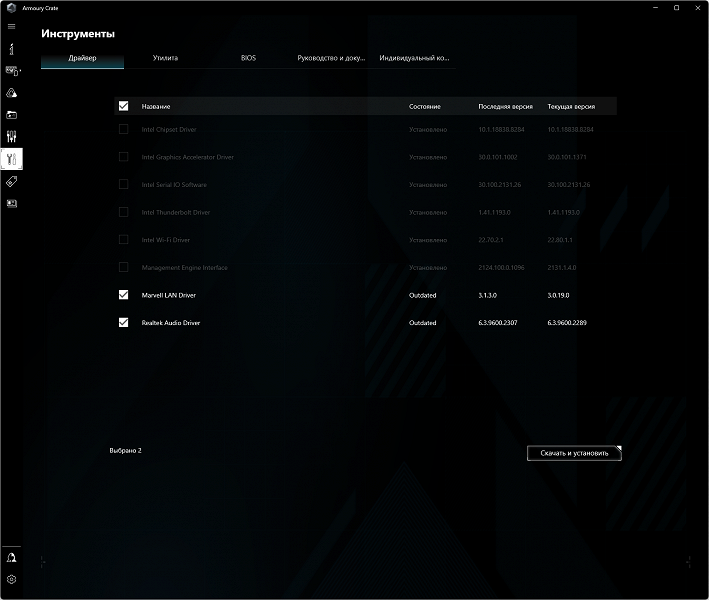The width and height of the screenshot is (709, 600).
Task: Select the Marvell LAN Driver row name
Action: [x=169, y=295]
